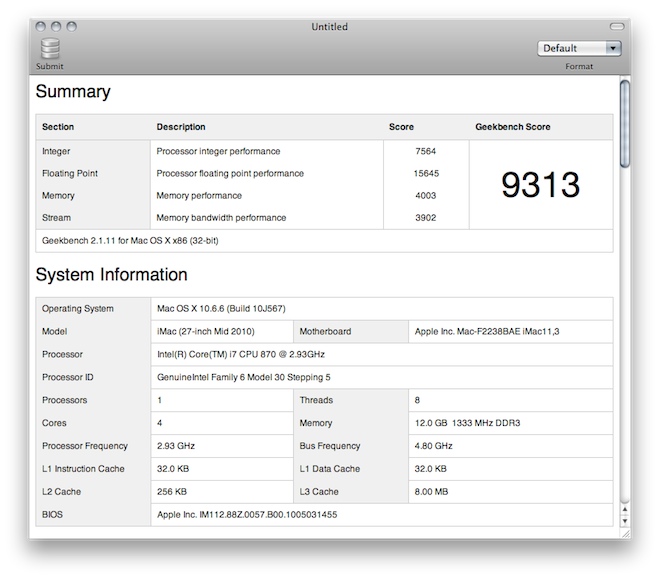Click the scroll up arrow

point(625,508)
